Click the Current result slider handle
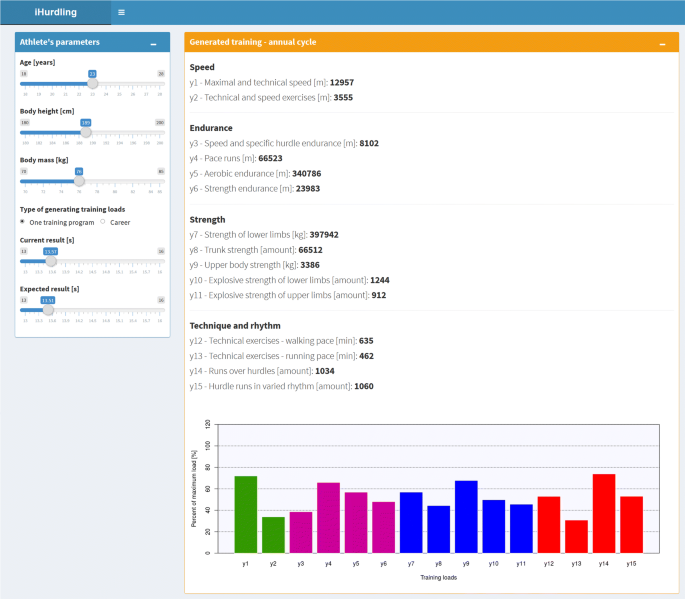685x599 pixels. click(51, 261)
